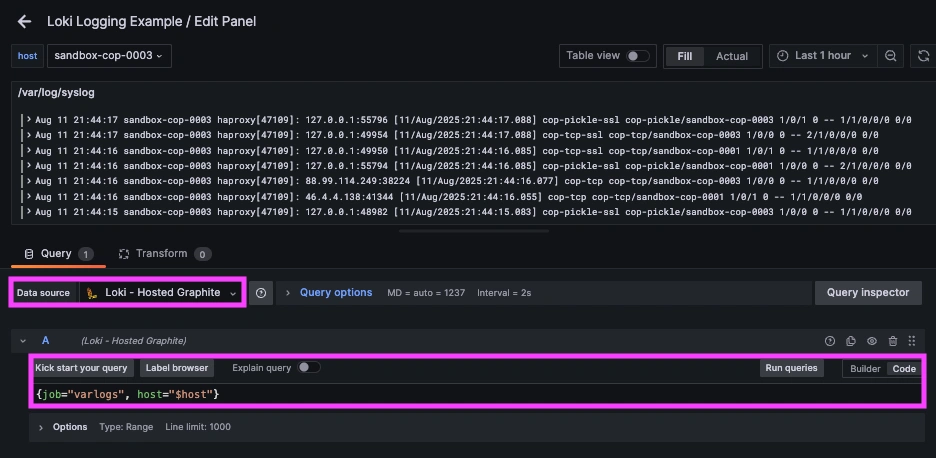Click the zoom out time range icon
Viewport: 936px width, 458px height.
coord(890,56)
